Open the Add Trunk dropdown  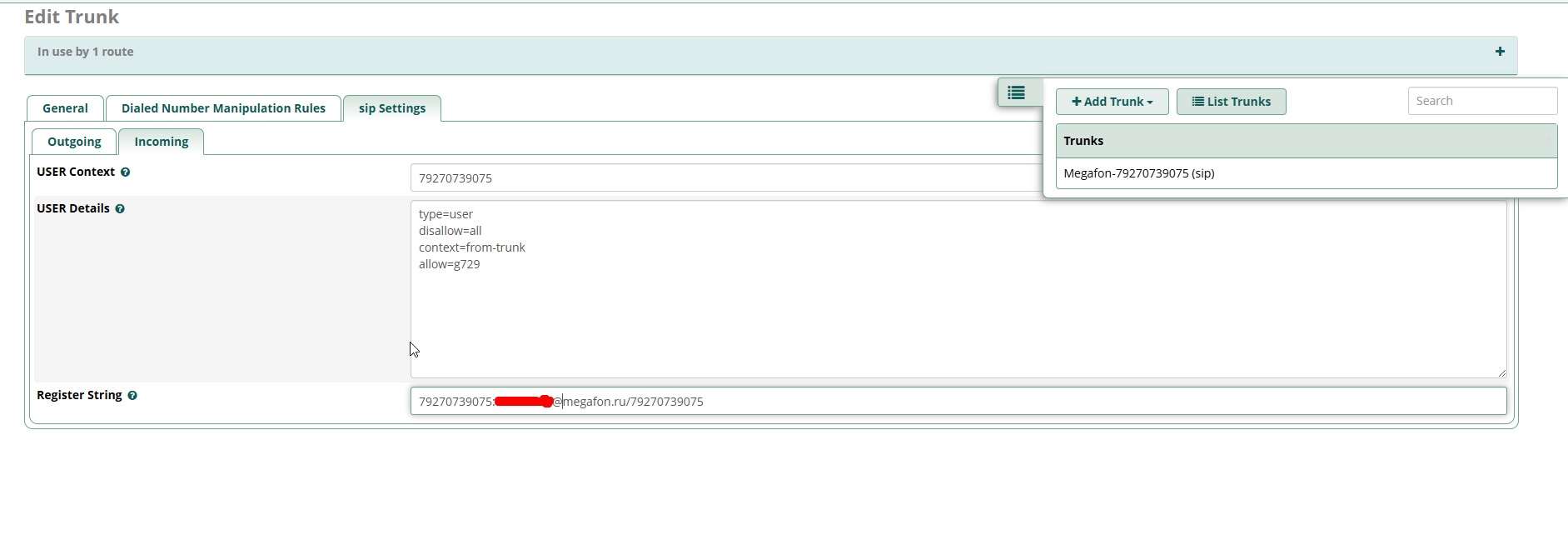click(x=1112, y=102)
